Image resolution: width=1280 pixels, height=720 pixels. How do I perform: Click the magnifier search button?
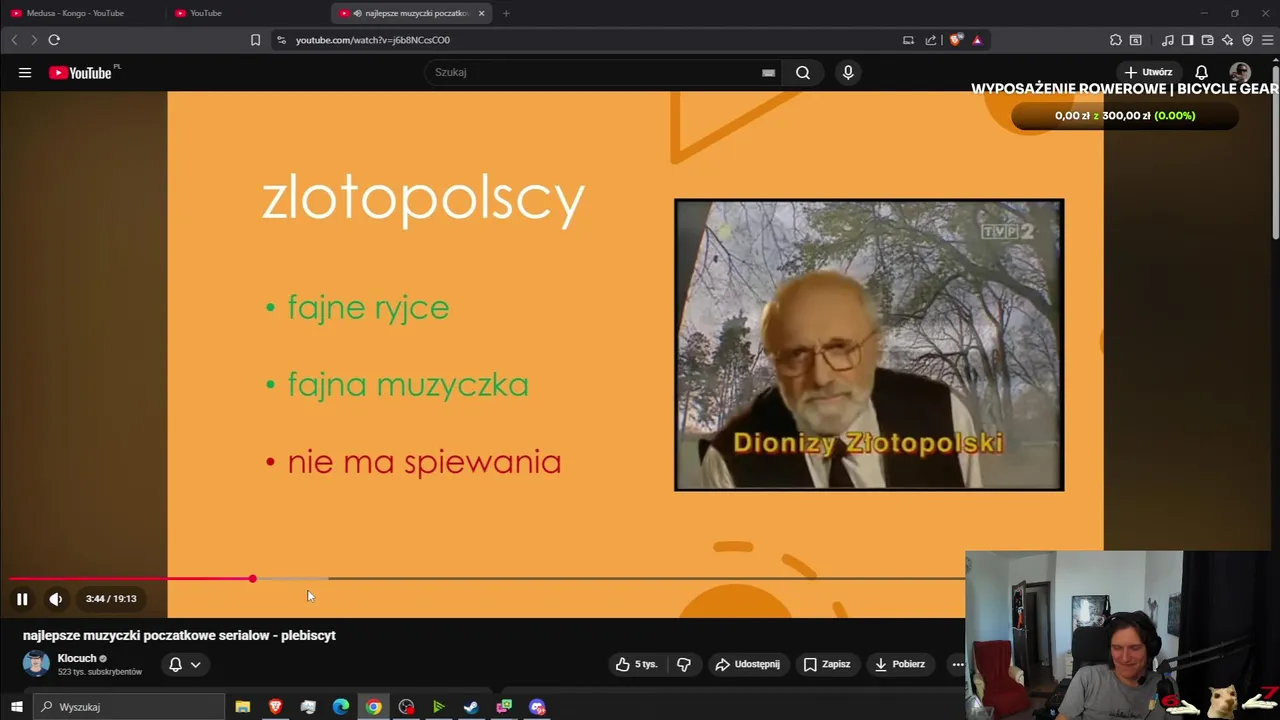click(x=803, y=72)
